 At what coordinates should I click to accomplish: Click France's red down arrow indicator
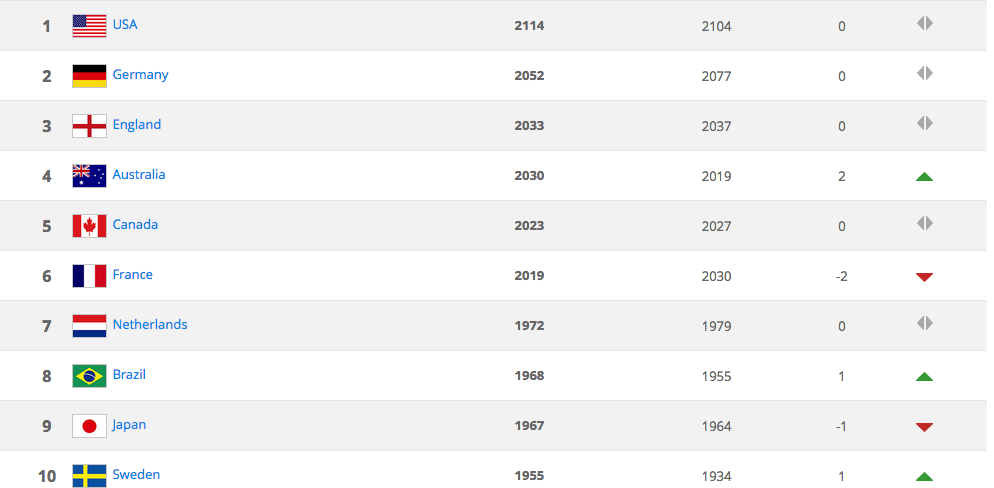tap(924, 277)
